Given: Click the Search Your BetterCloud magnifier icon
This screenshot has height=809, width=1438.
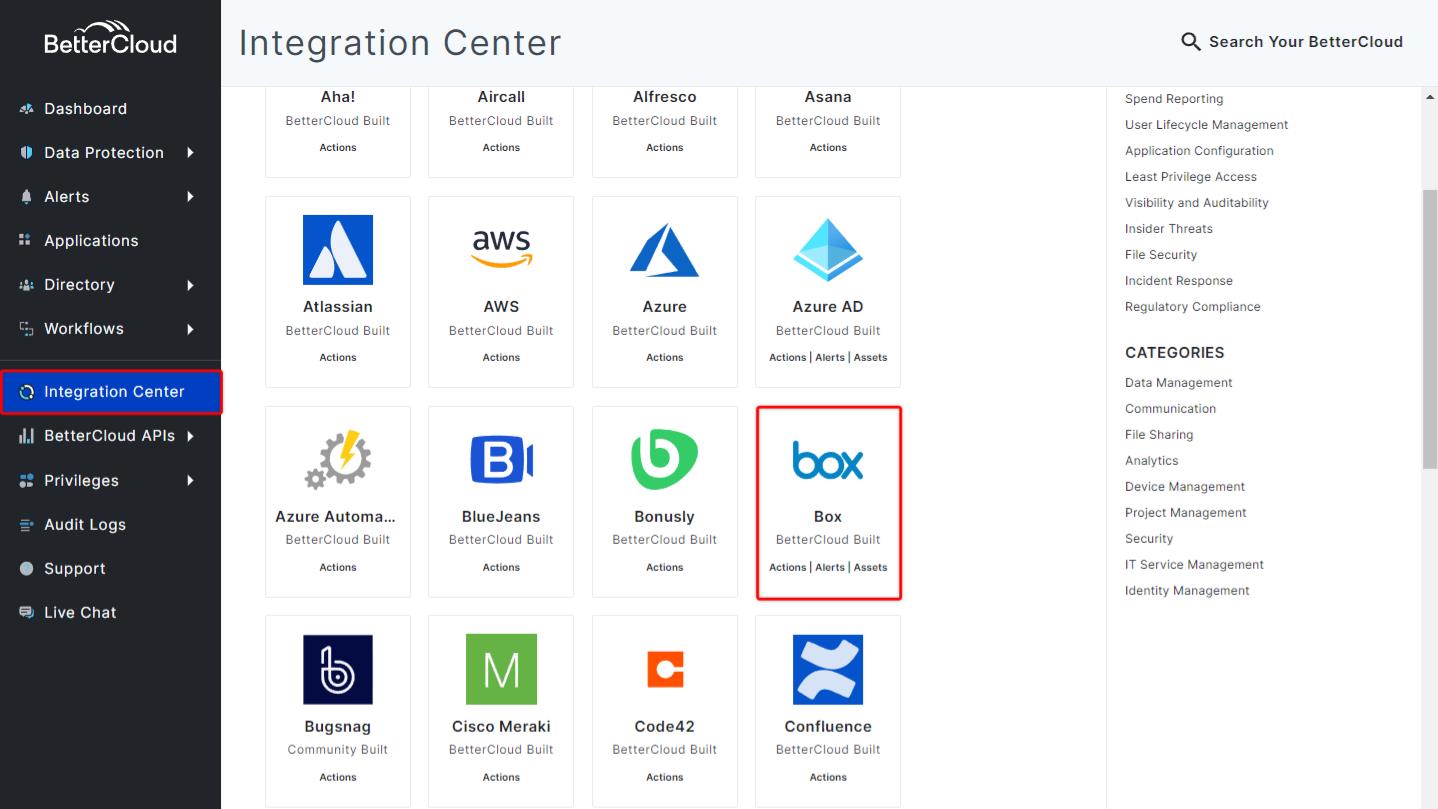Looking at the screenshot, I should (1190, 42).
